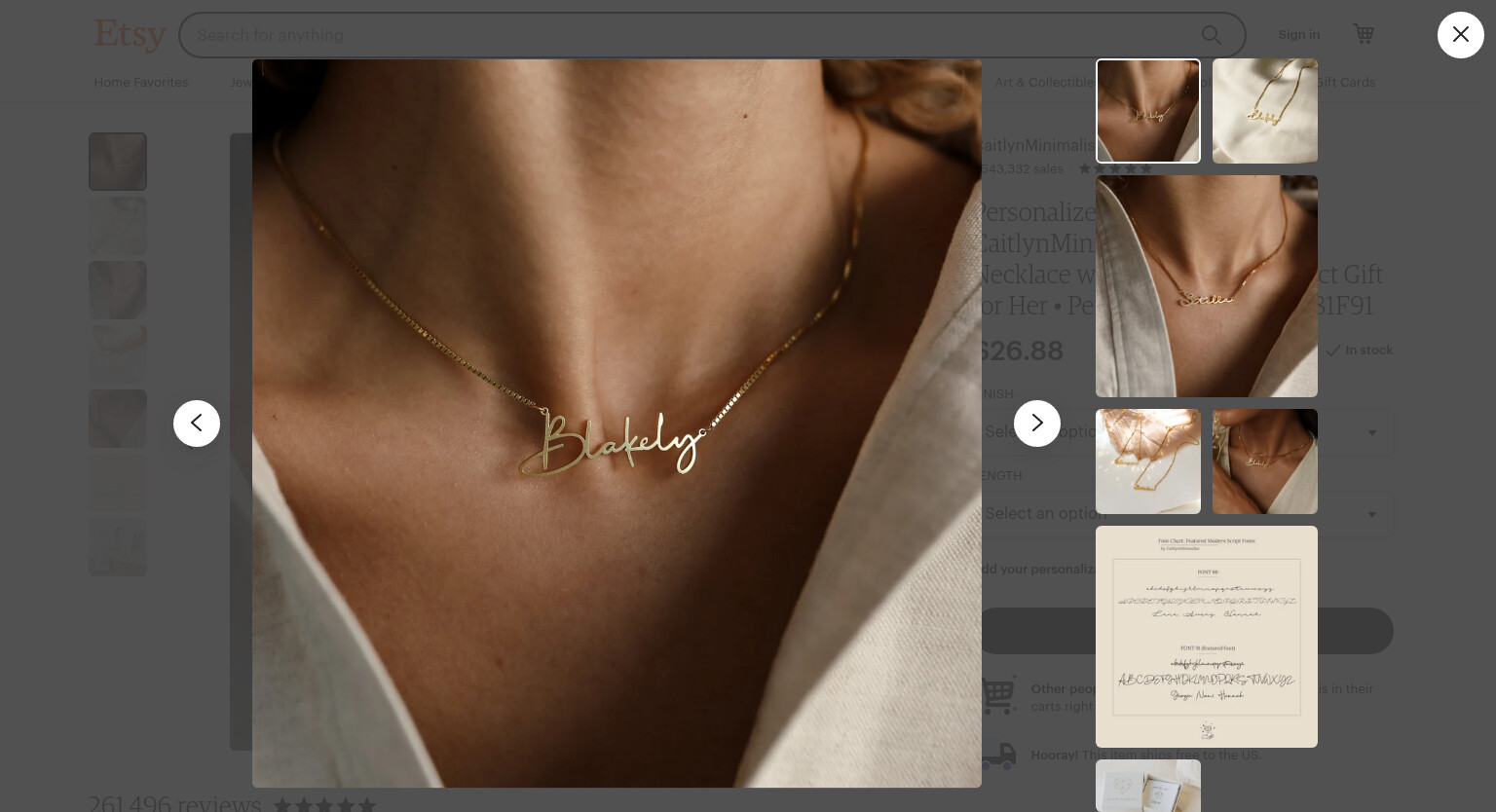Open the Art & Collectibles category
This screenshot has height=812, width=1496.
click(x=1043, y=83)
